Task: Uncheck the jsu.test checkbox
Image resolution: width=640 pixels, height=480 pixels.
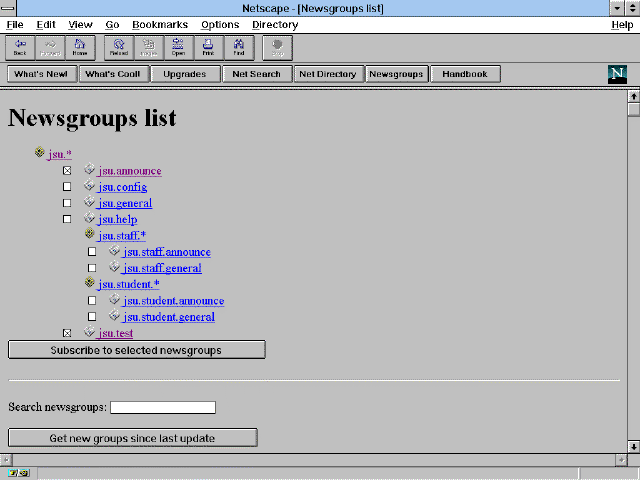Action: (67, 333)
